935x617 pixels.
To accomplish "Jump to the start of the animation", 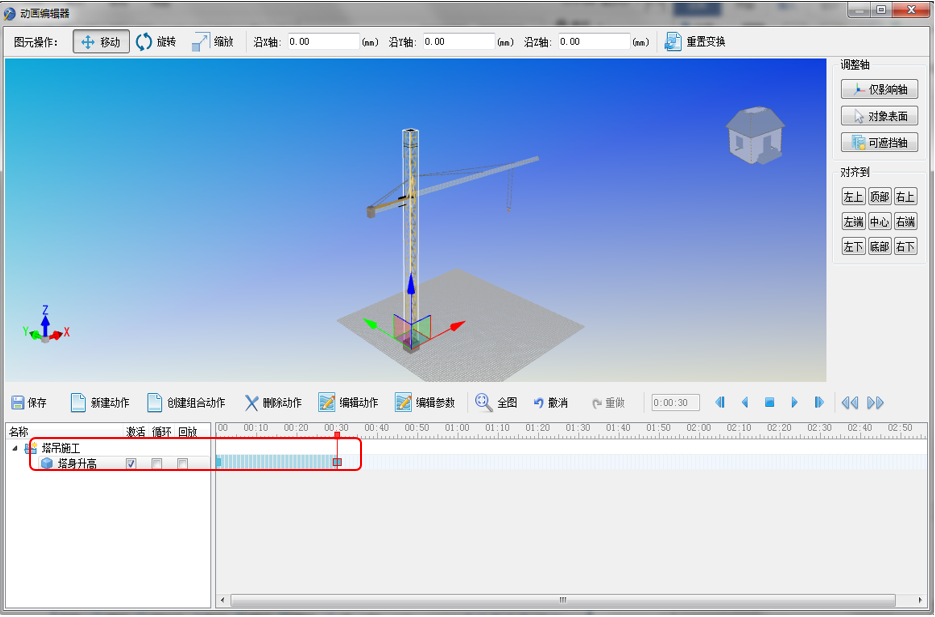I will click(720, 403).
